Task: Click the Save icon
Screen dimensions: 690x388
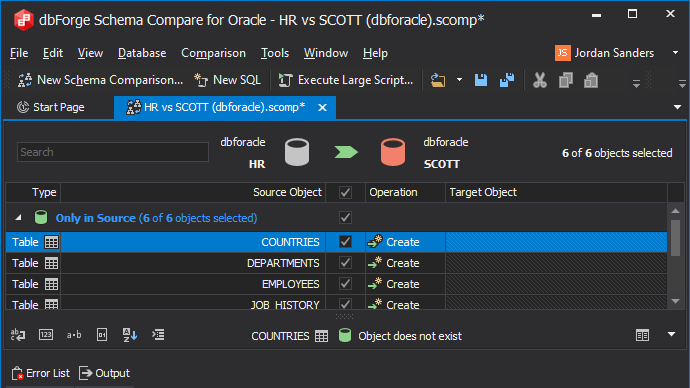Action: pyautogui.click(x=481, y=80)
